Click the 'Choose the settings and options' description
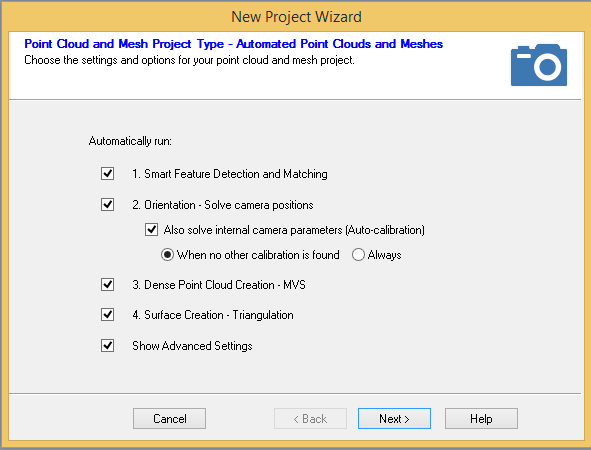Image resolution: width=591 pixels, height=450 pixels. 189,60
